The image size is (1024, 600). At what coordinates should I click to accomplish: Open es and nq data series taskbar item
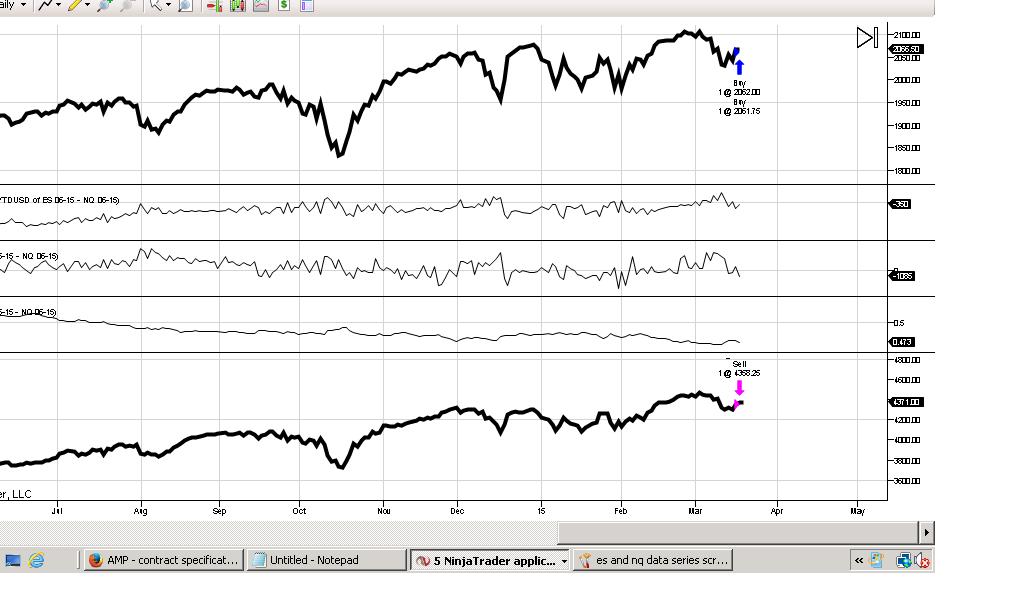pyautogui.click(x=652, y=560)
